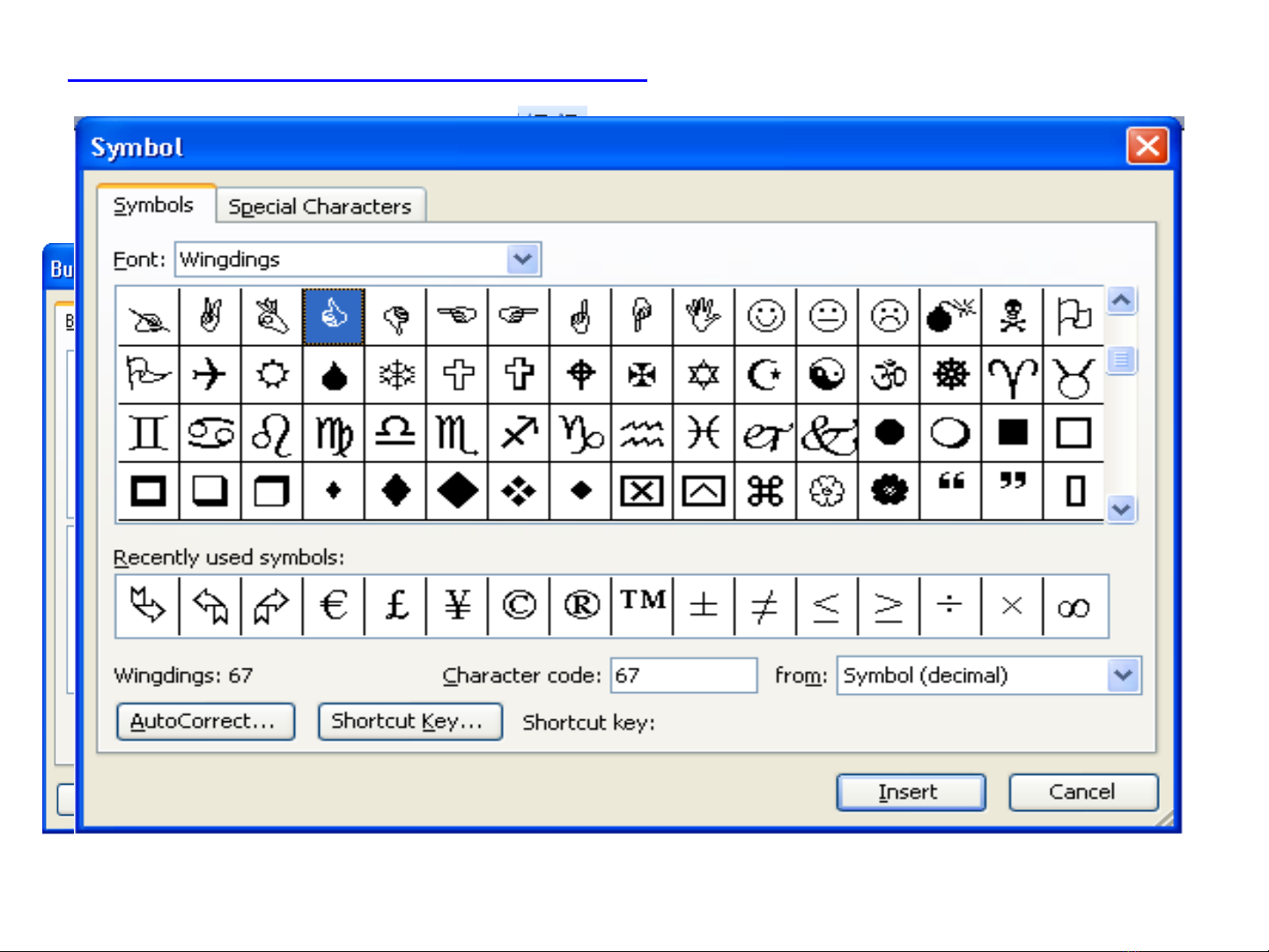Choose the infinity symbol in recent symbols
The height and width of the screenshot is (952, 1269).
click(1073, 606)
